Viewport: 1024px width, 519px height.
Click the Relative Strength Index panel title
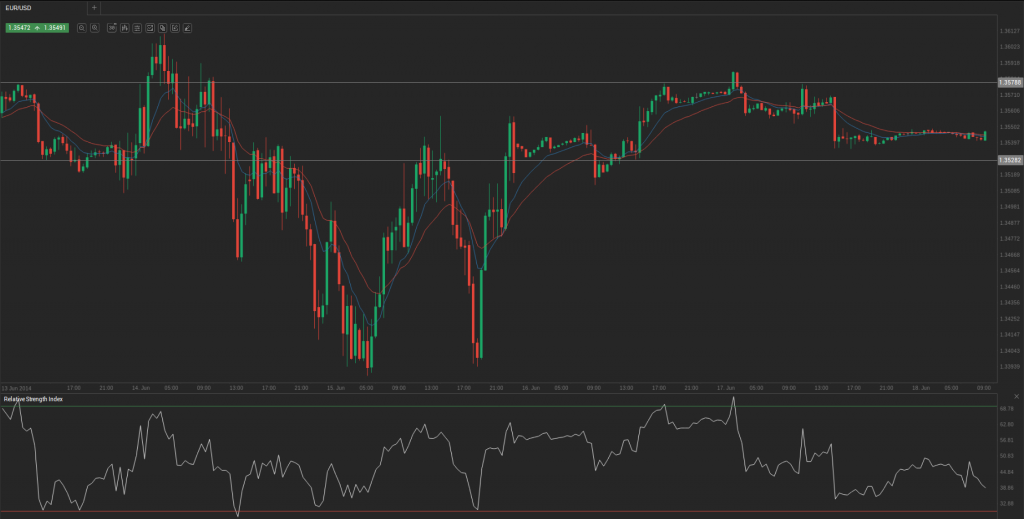point(32,399)
